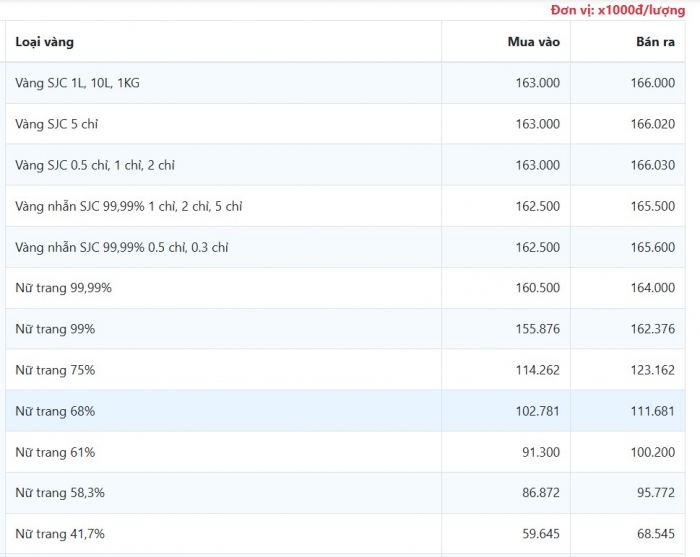Viewport: 700px width, 557px height.
Task: Select the 'Vàng SJC 5 chỉ' row label
Action: click(57, 124)
